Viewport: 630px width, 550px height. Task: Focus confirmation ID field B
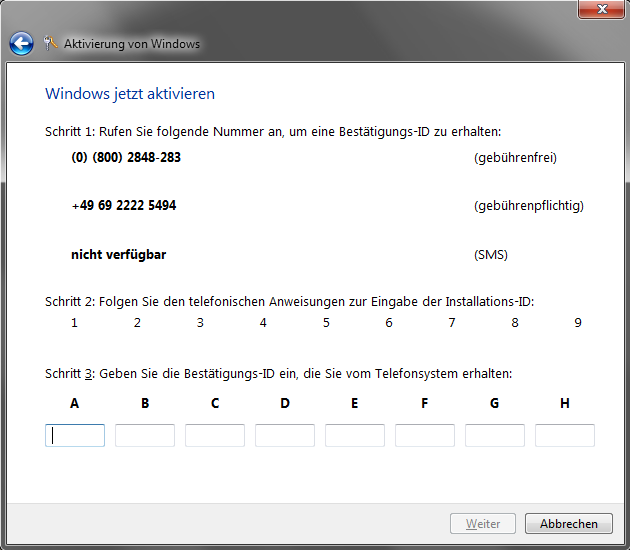click(145, 435)
